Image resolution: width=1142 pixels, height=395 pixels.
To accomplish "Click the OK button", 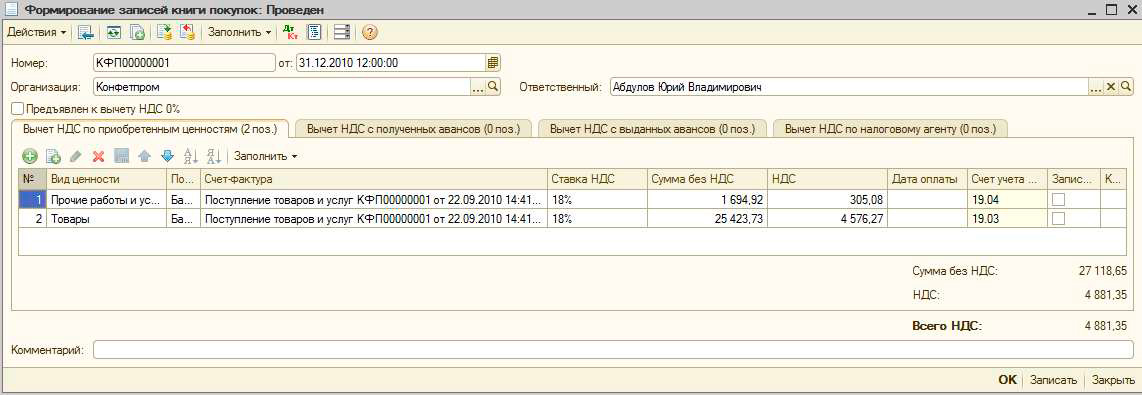I will pyautogui.click(x=1007, y=380).
